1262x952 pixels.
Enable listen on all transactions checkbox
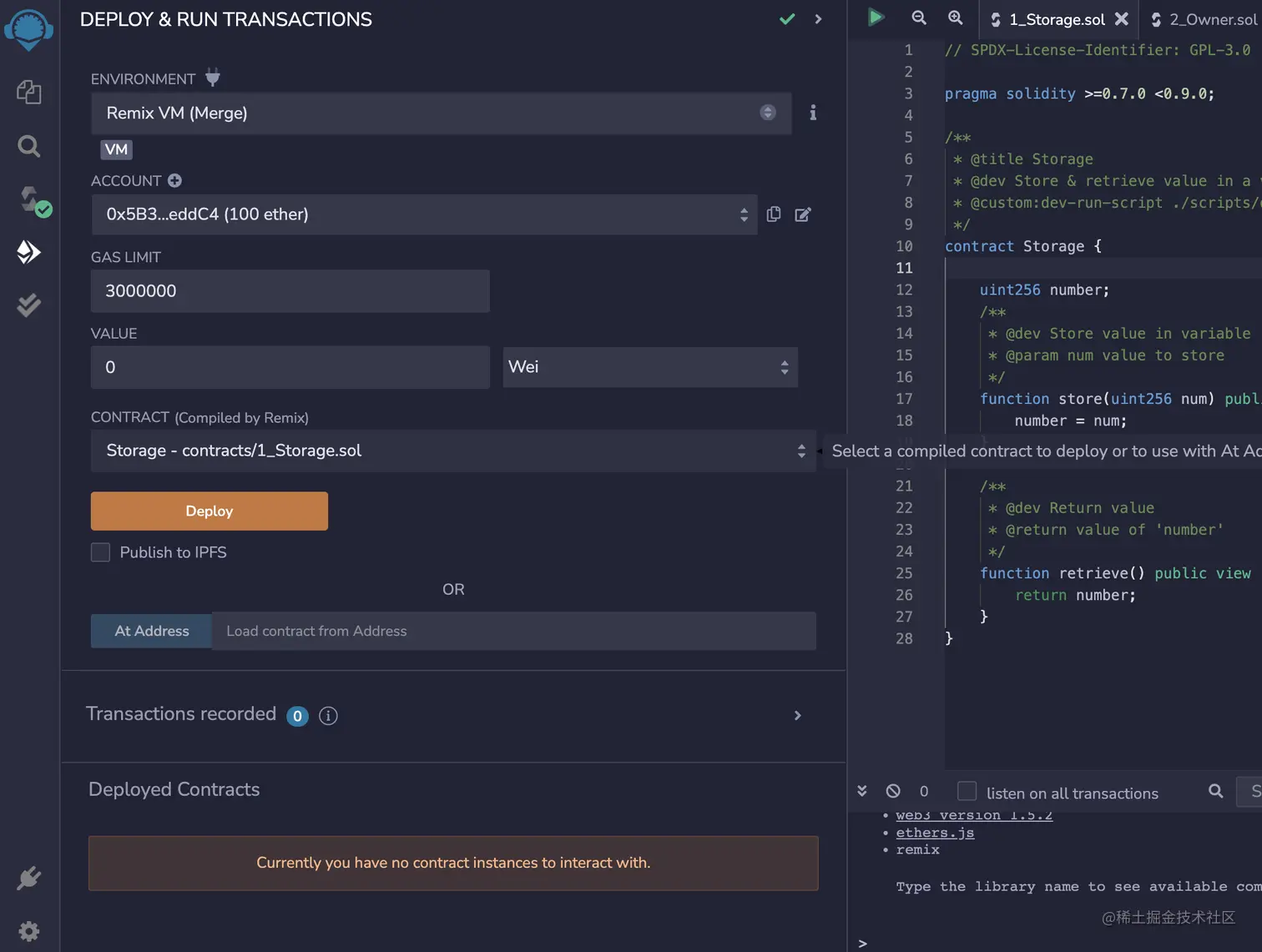(x=967, y=791)
